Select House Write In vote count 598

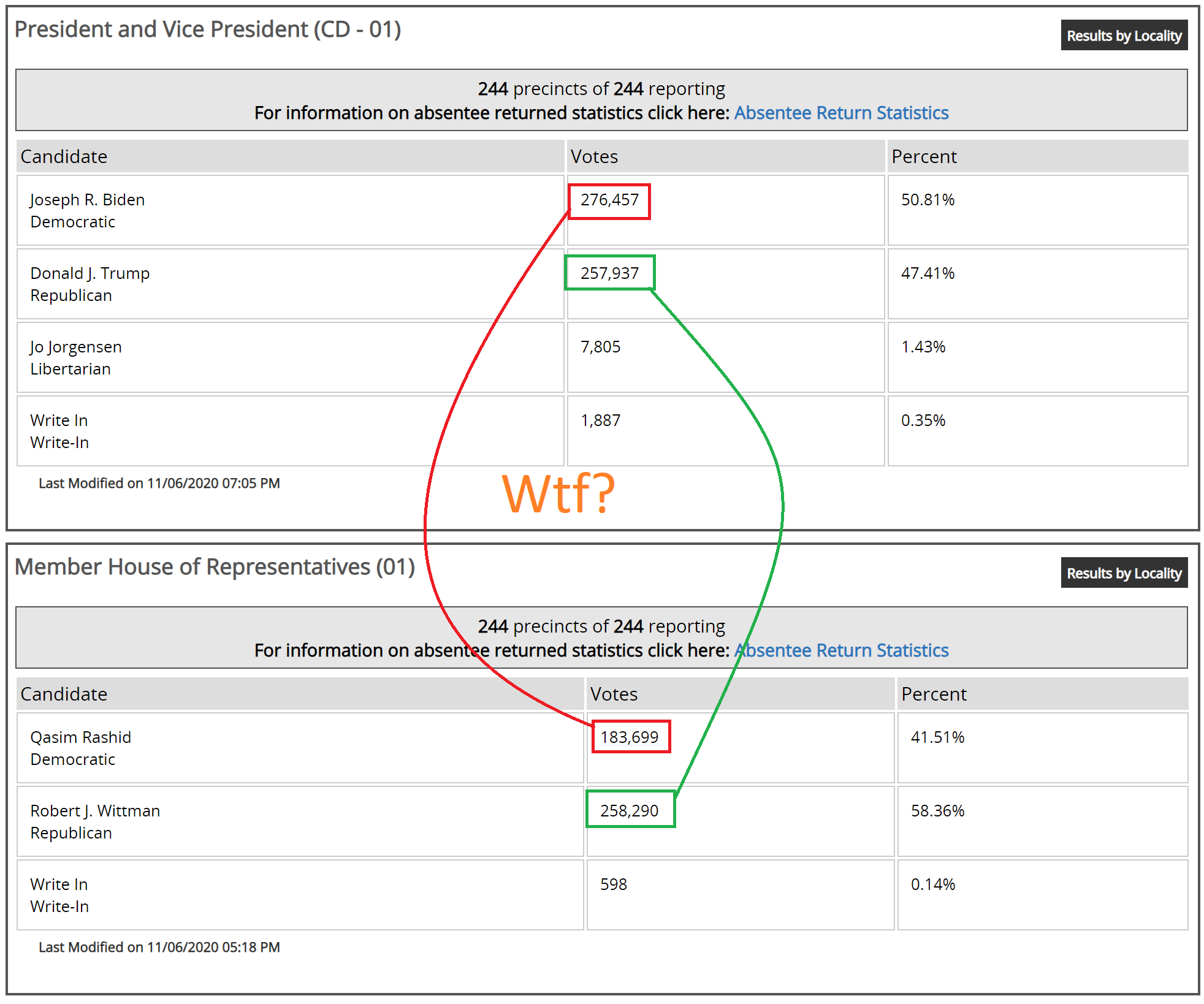614,884
